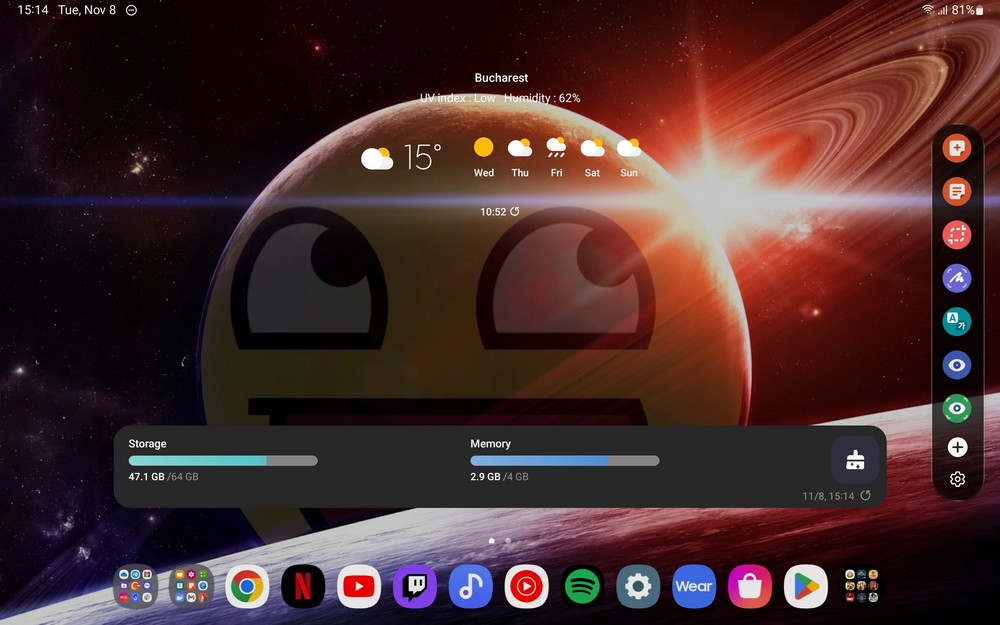The width and height of the screenshot is (1000, 625).
Task: Select Smart select in Air command
Action: coord(957,235)
